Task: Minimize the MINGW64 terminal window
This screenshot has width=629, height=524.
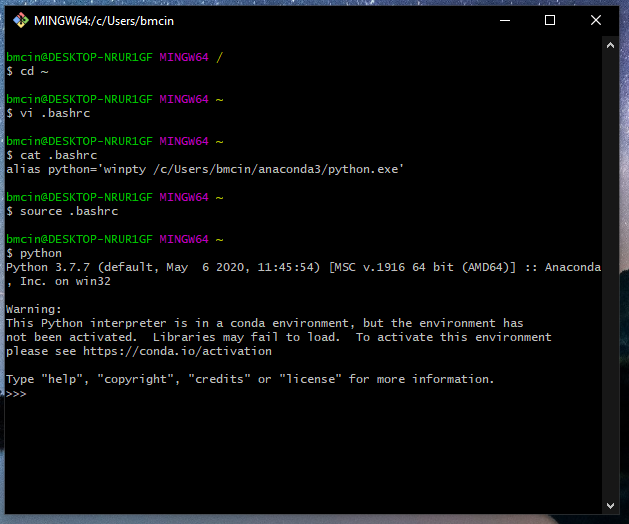Action: [x=504, y=20]
